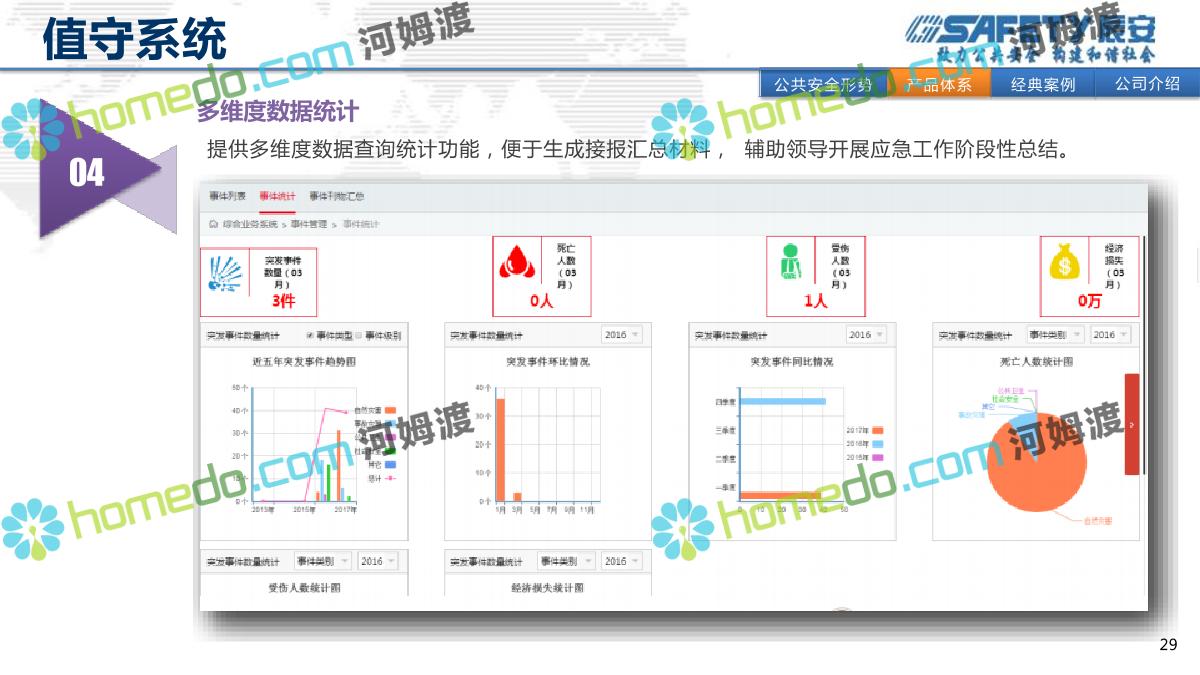Switch to the 事件列表 tab
The height and width of the screenshot is (675, 1200).
point(227,197)
